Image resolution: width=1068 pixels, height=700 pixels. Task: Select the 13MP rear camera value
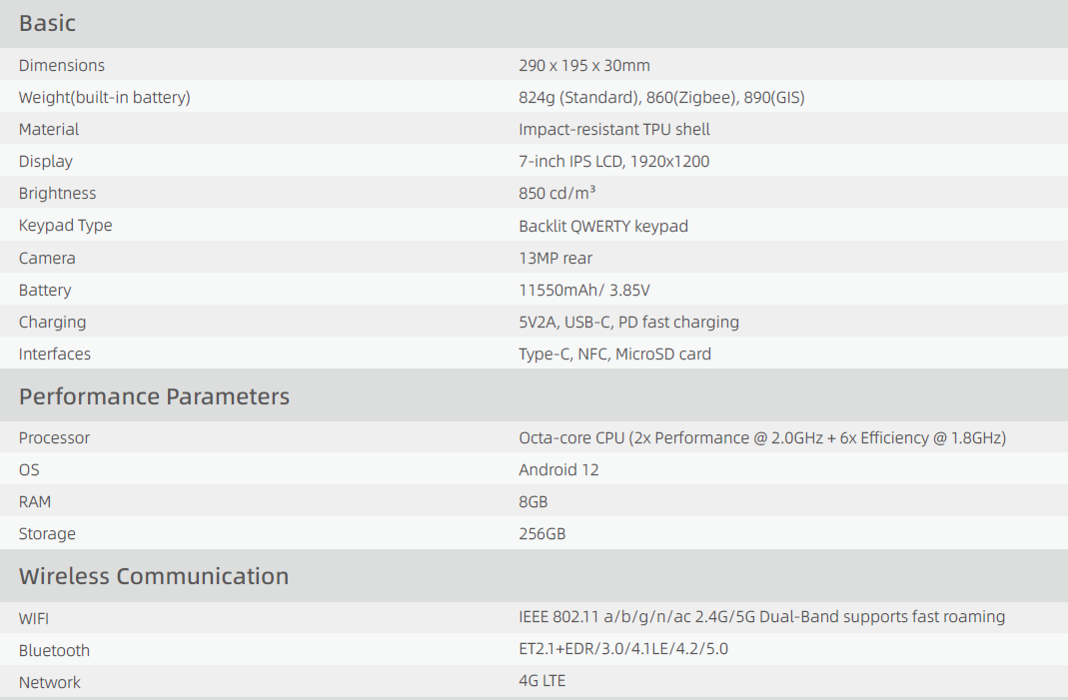click(x=555, y=258)
